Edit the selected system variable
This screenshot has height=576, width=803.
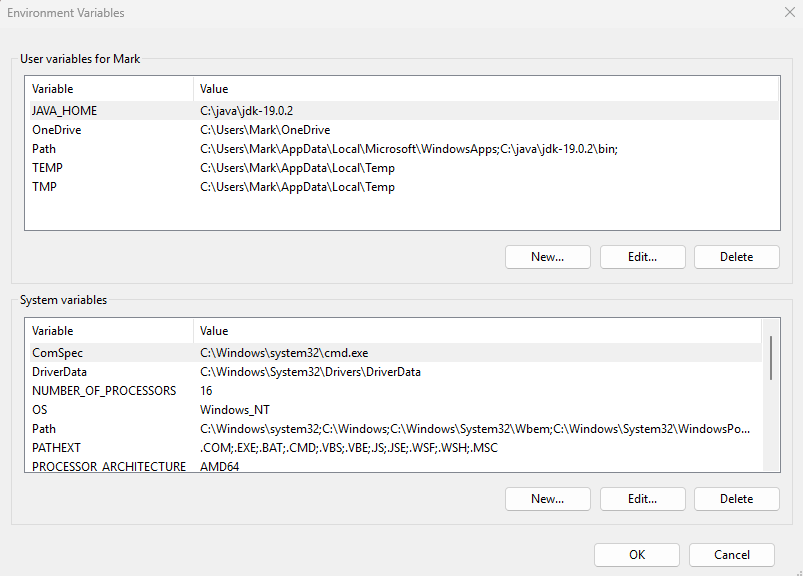642,499
